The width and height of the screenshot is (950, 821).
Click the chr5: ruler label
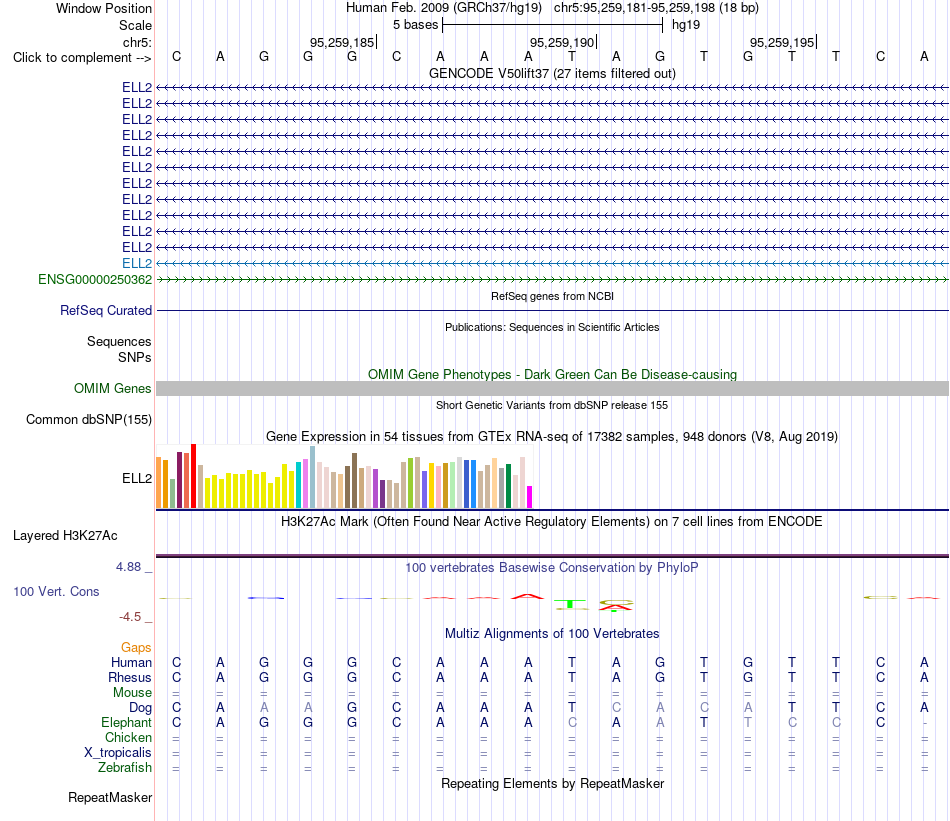(137, 42)
